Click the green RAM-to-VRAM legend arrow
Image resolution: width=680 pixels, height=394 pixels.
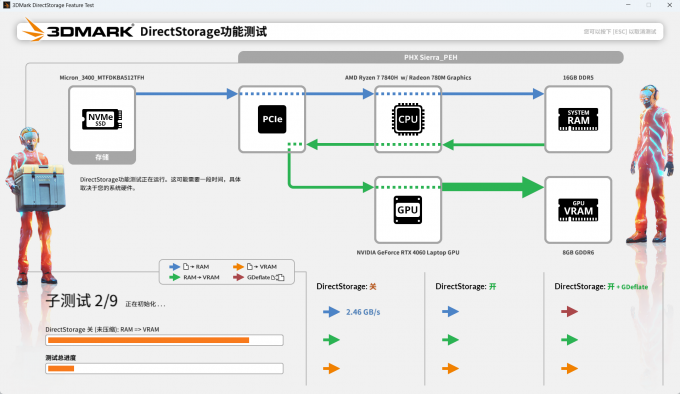coord(174,277)
